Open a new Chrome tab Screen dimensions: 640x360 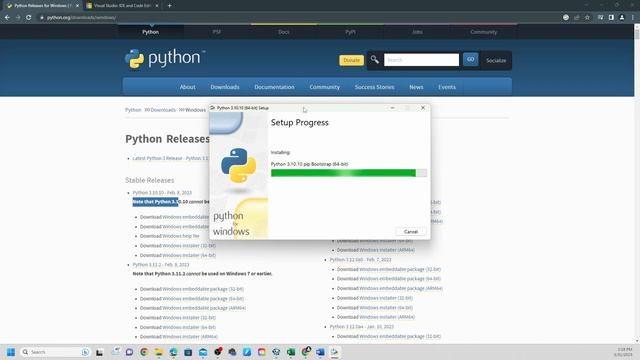(169, 6)
